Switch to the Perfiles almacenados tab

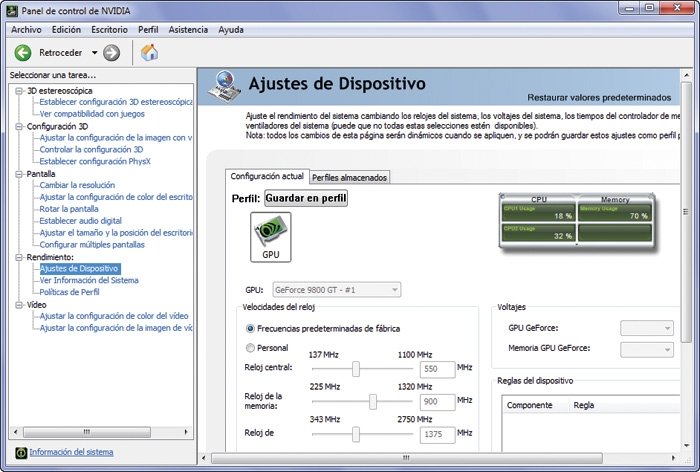349,178
